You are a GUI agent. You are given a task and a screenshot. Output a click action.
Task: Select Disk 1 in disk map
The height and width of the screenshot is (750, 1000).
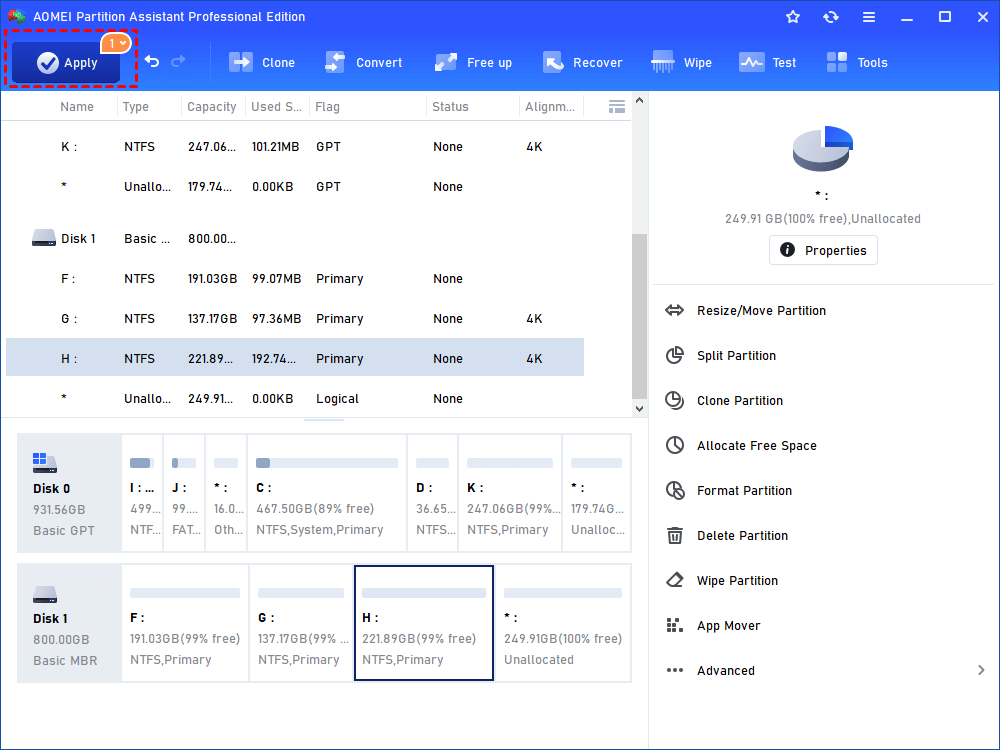click(70, 623)
